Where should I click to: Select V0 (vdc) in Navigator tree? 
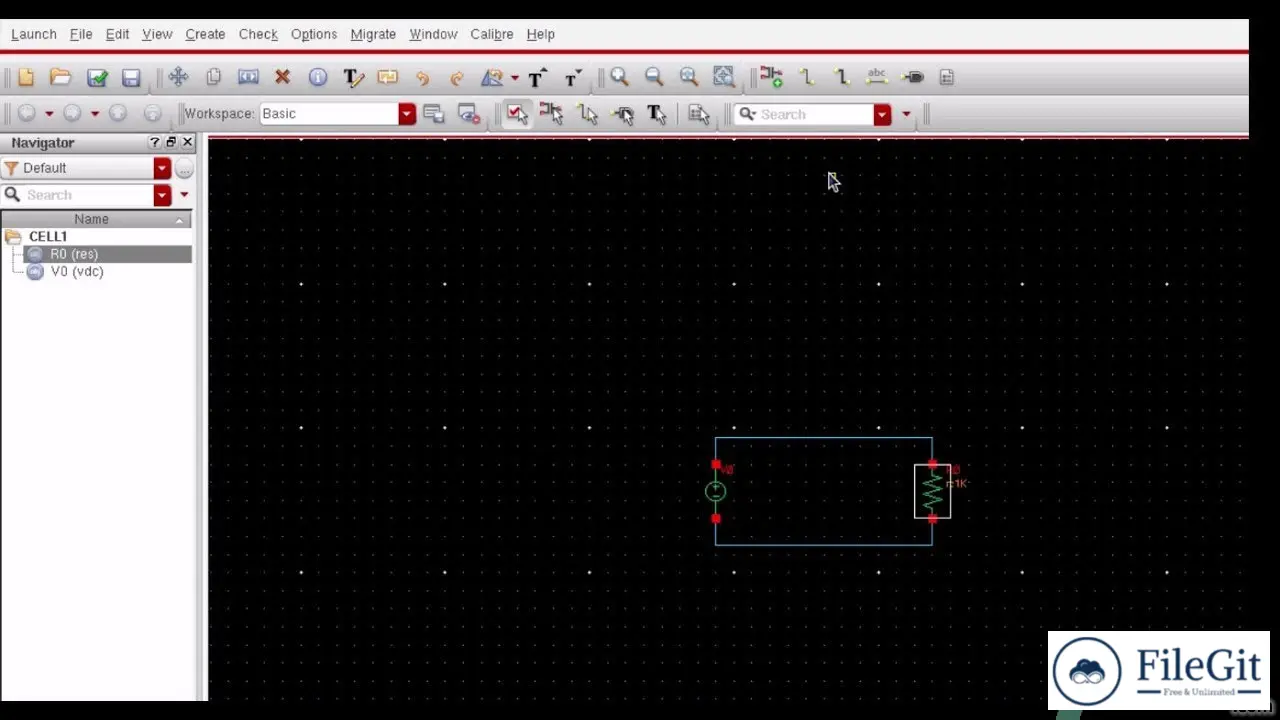(77, 272)
